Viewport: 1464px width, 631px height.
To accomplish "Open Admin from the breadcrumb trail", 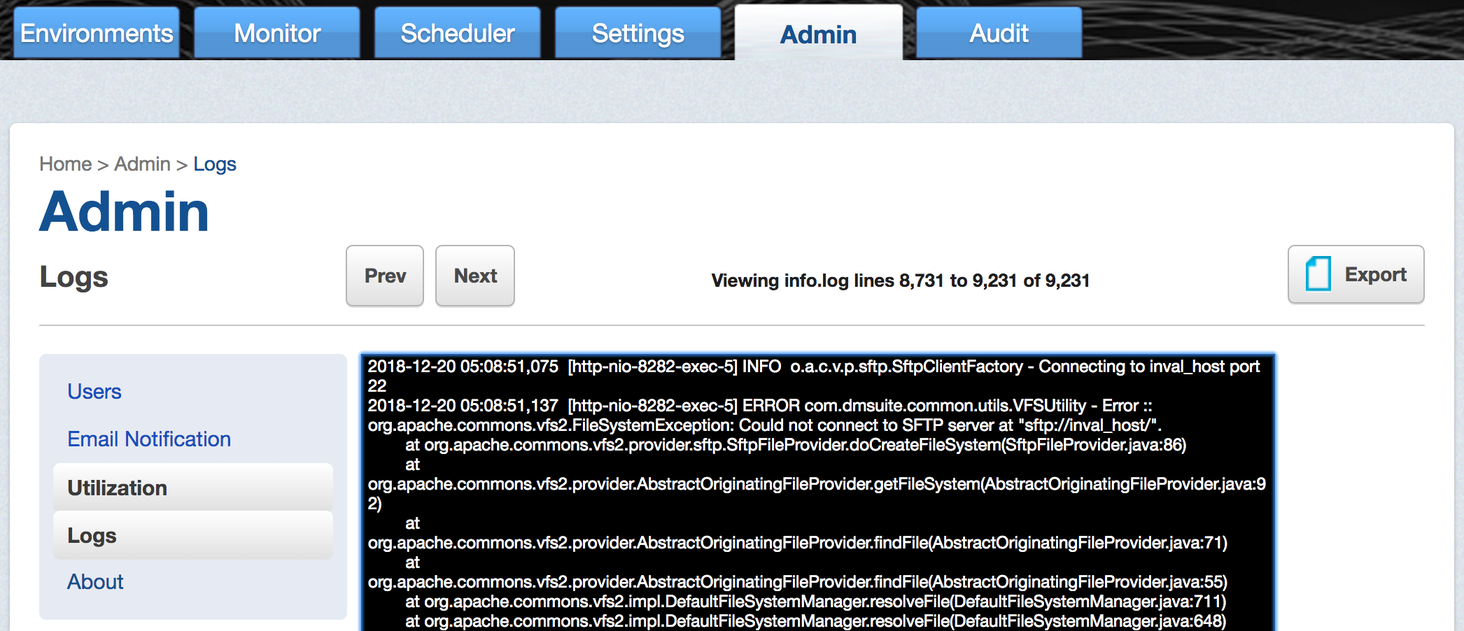I will pyautogui.click(x=142, y=164).
